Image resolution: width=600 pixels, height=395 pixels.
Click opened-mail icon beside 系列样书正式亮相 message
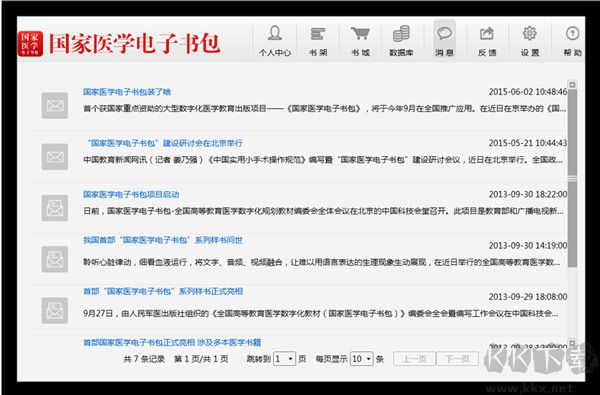55,310
